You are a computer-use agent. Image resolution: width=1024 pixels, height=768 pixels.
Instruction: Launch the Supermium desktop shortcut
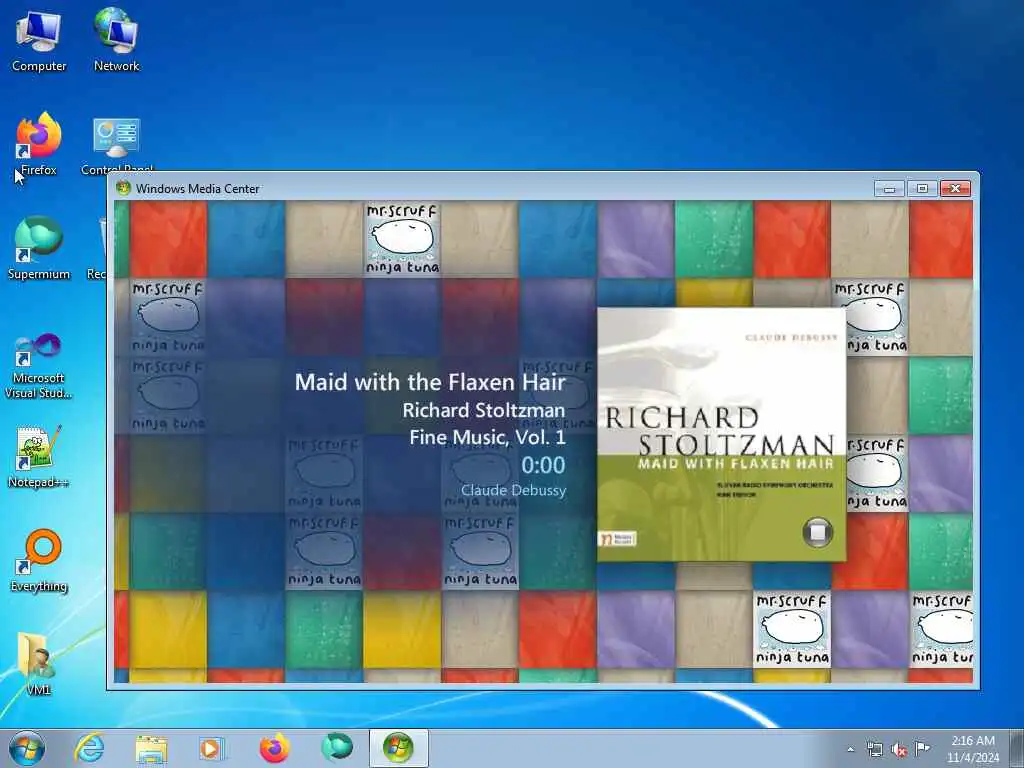pos(39,248)
